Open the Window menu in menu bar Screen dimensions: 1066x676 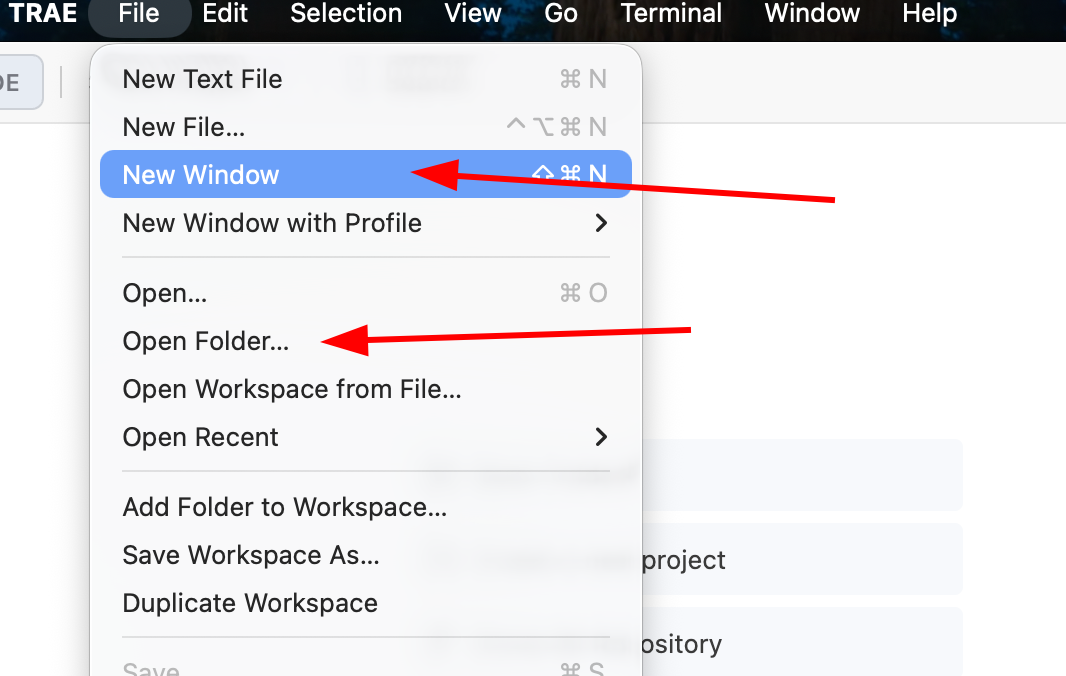click(x=812, y=14)
